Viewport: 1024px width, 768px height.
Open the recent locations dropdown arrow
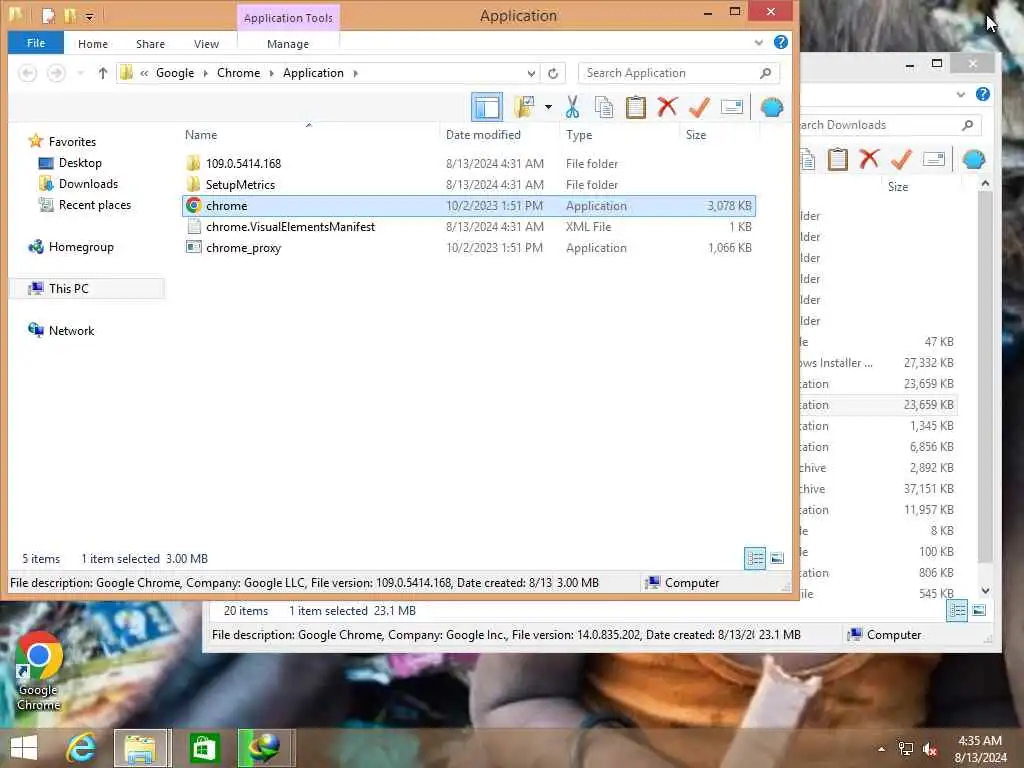[80, 73]
